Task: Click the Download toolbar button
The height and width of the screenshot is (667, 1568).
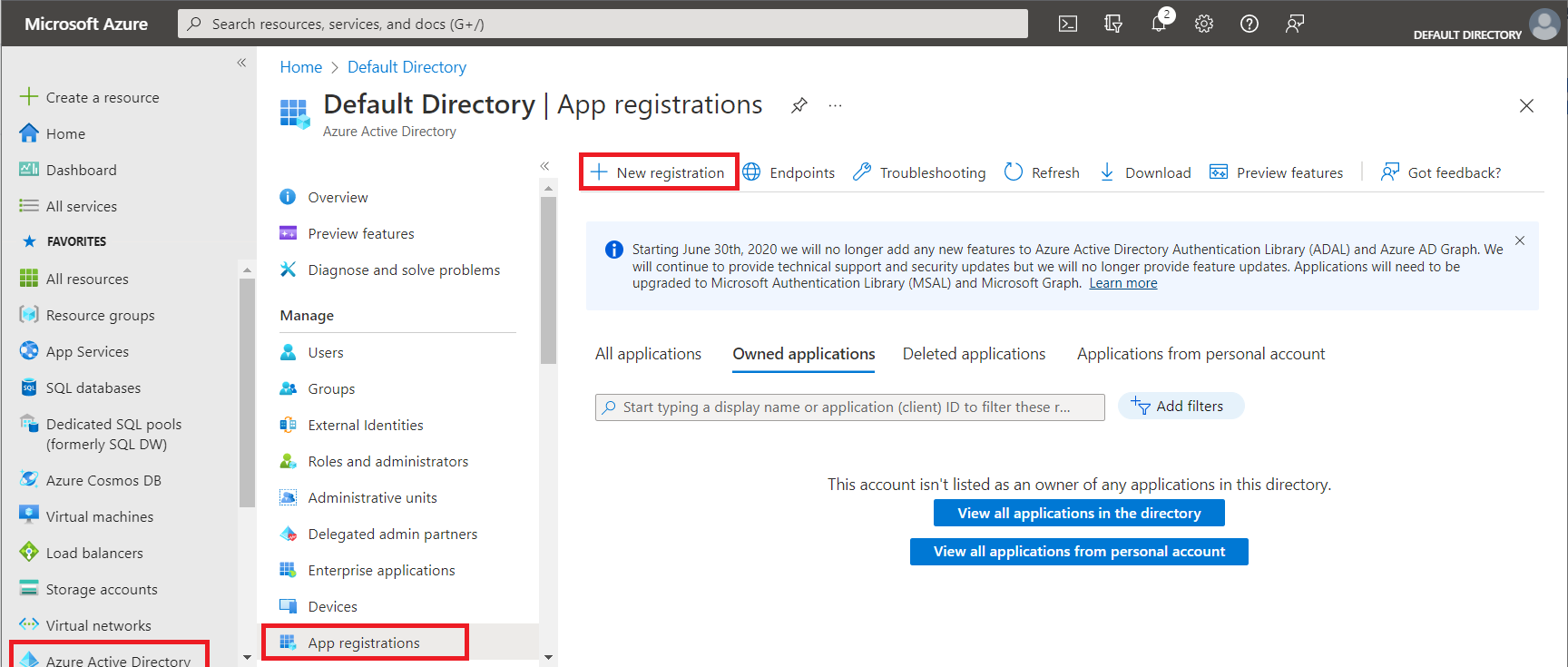Action: pyautogui.click(x=1145, y=172)
